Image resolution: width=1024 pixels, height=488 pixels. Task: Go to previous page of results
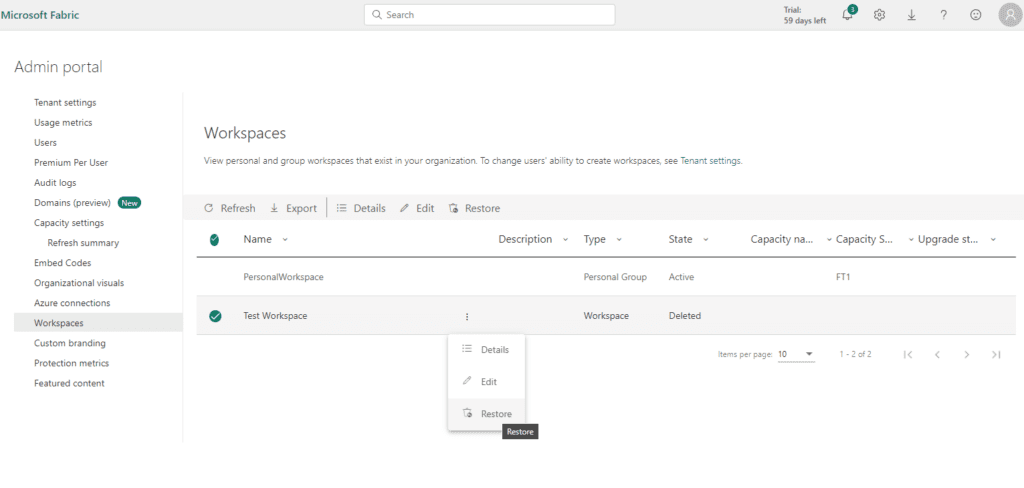click(x=937, y=354)
